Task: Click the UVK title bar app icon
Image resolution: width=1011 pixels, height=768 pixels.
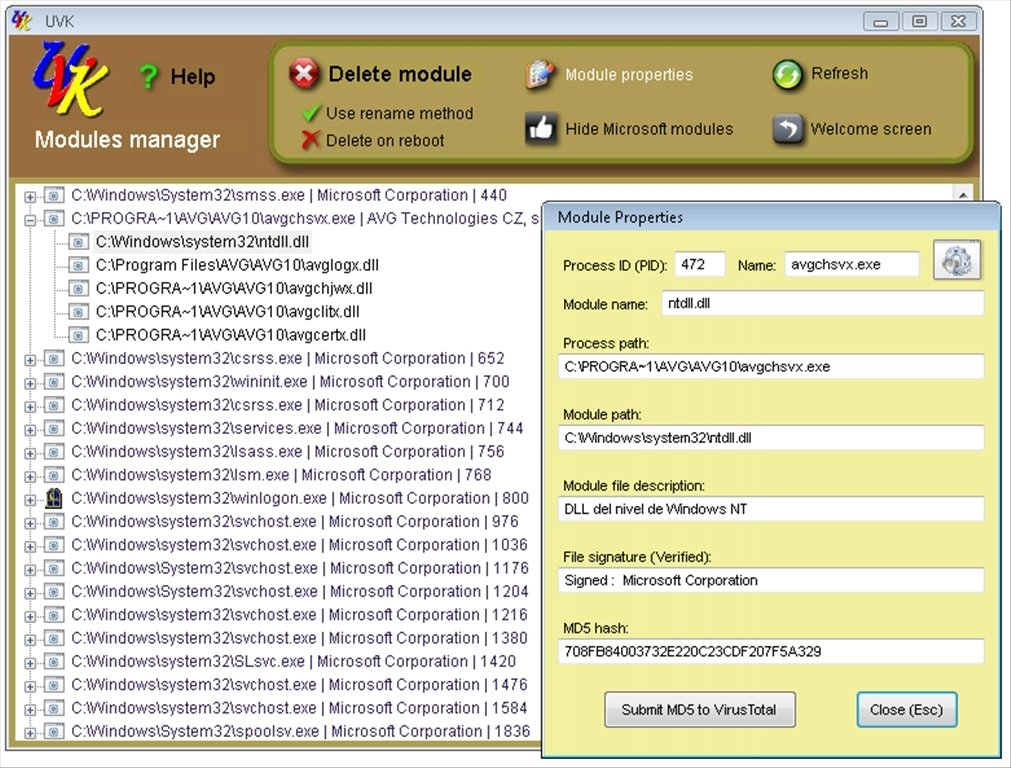Action: [22, 21]
